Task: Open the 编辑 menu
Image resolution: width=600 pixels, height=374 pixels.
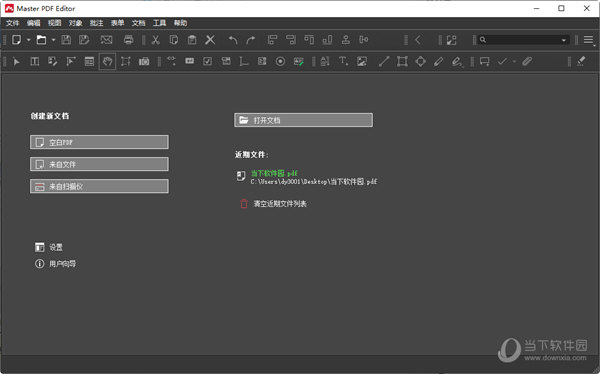Action: pos(33,23)
